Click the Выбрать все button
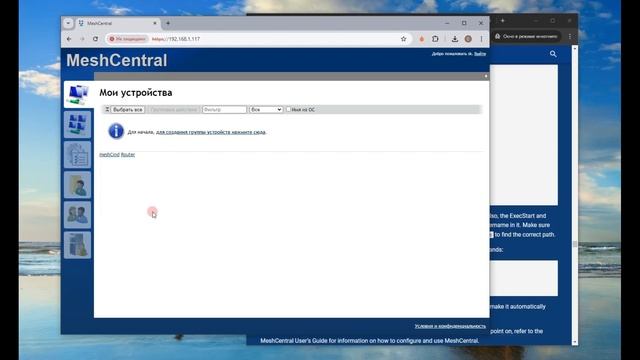The height and width of the screenshot is (360, 640). (127, 109)
